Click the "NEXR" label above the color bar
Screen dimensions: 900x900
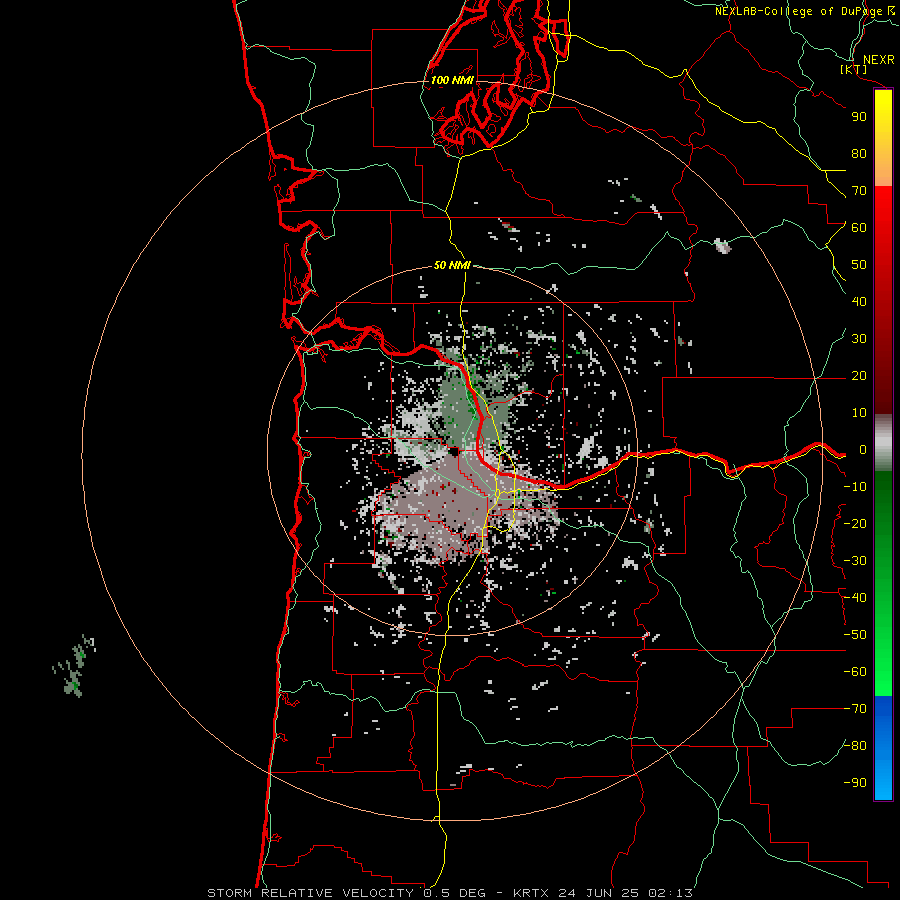coord(879,60)
